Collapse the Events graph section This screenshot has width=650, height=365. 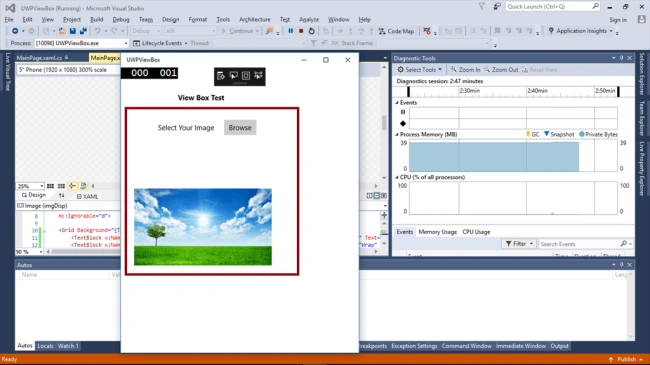[x=397, y=102]
